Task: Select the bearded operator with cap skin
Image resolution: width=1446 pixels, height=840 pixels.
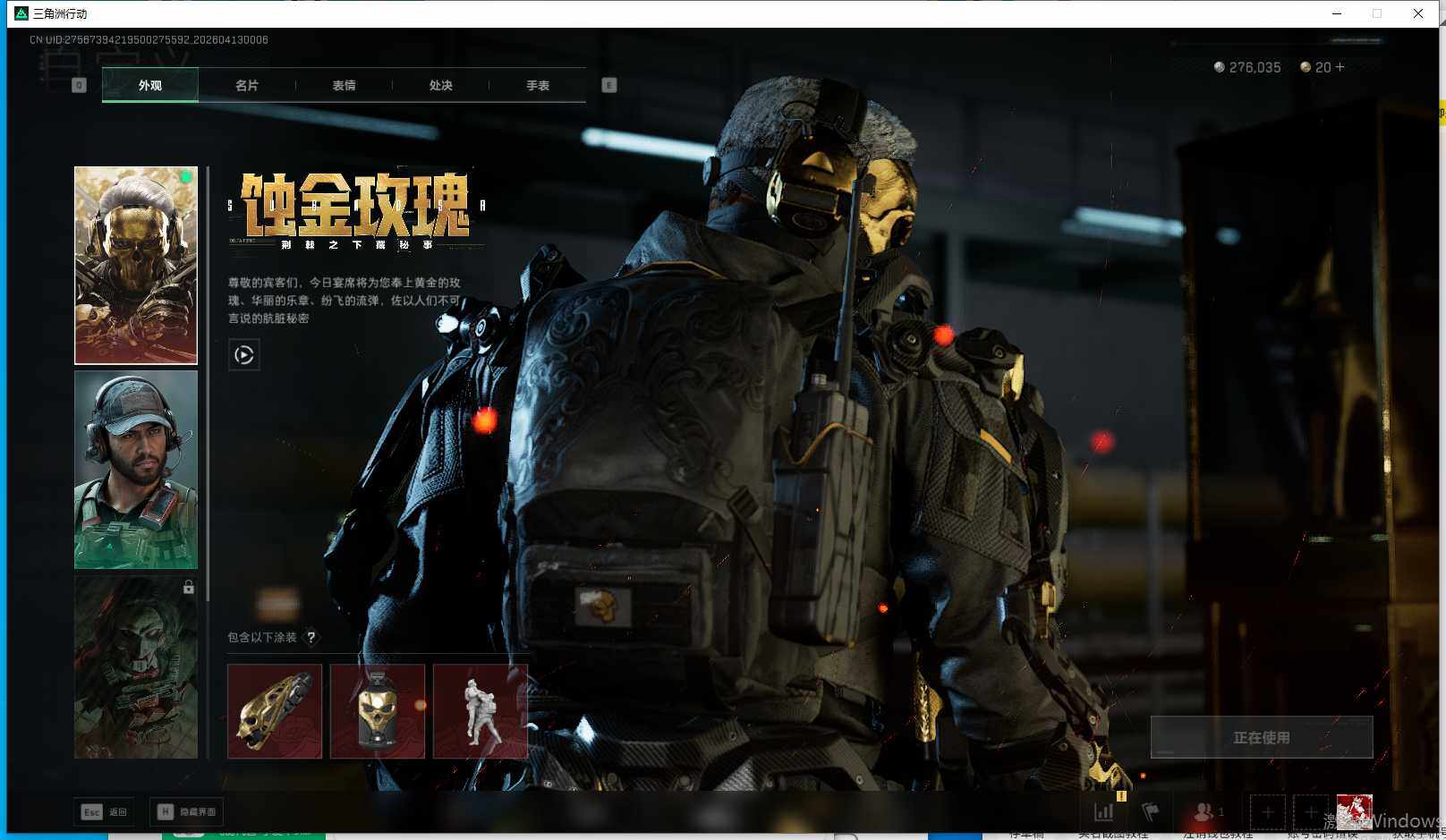Action: tap(136, 470)
